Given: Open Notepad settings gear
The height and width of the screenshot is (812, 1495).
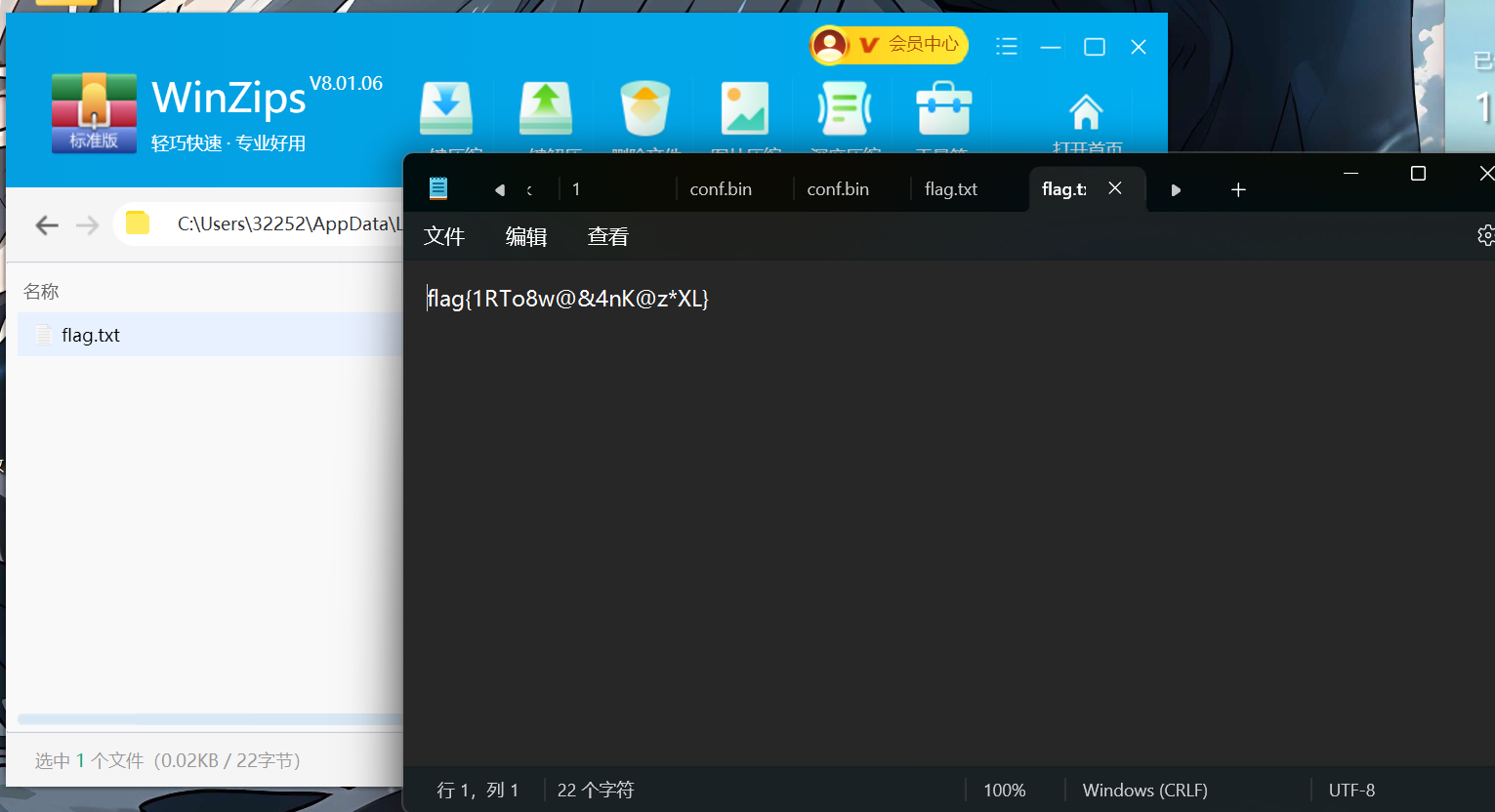Looking at the screenshot, I should (x=1484, y=235).
